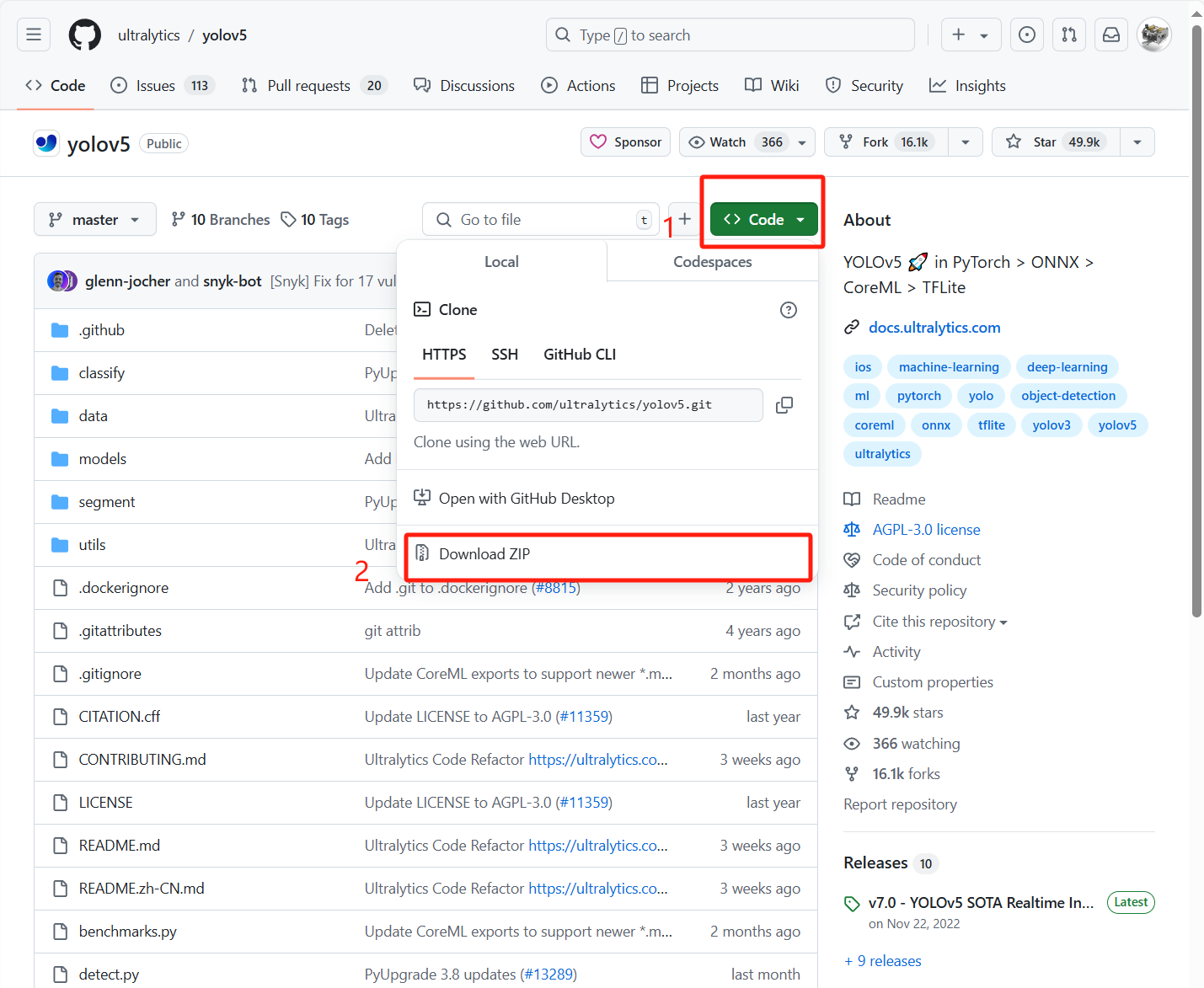Open the master branch selector dropdown
1204x988 pixels.
pos(95,219)
